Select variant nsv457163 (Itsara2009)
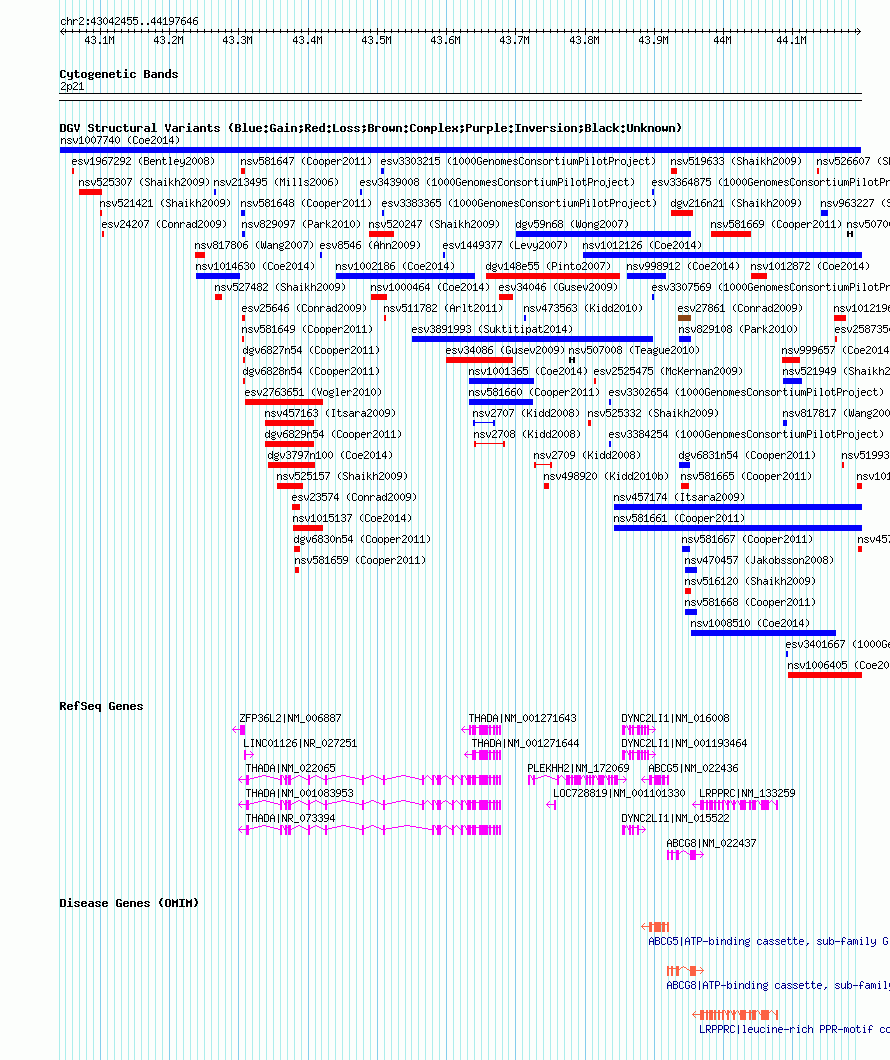Image resolution: width=890 pixels, height=1060 pixels. tap(330, 413)
